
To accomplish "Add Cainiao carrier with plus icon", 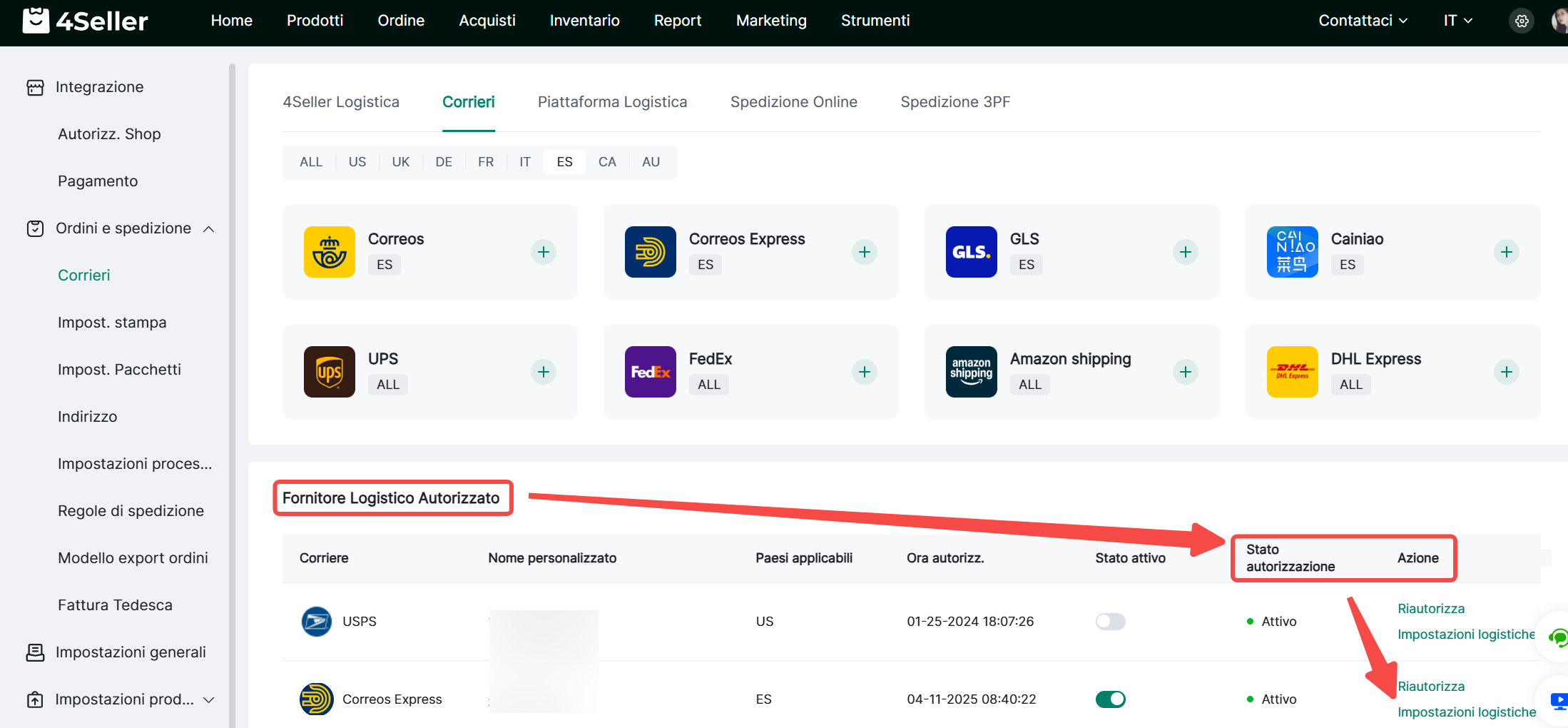I will click(x=1506, y=252).
